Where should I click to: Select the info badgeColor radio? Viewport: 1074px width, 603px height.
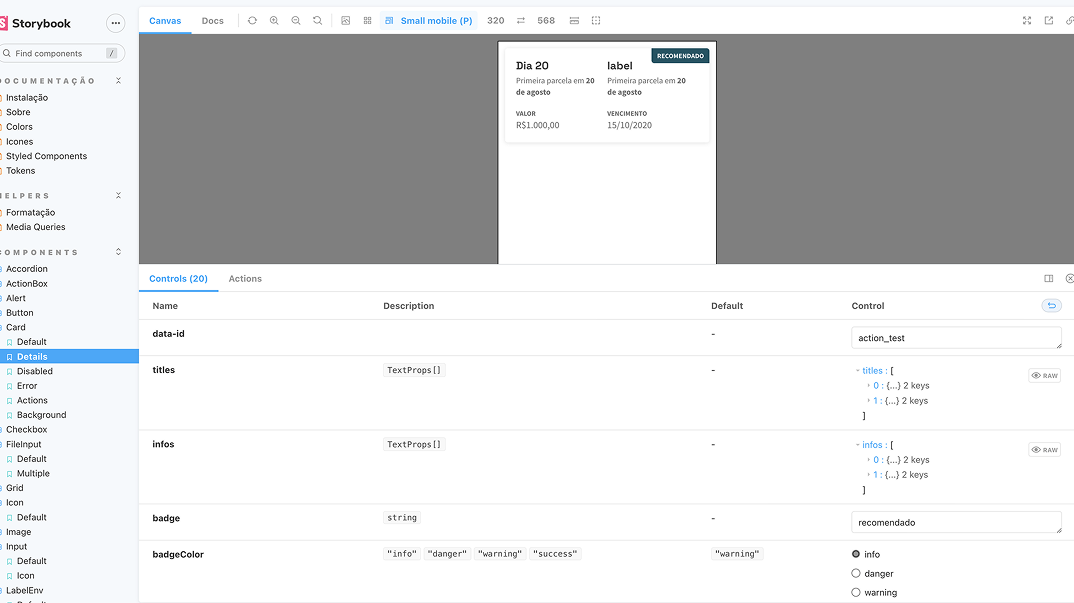[x=856, y=554]
